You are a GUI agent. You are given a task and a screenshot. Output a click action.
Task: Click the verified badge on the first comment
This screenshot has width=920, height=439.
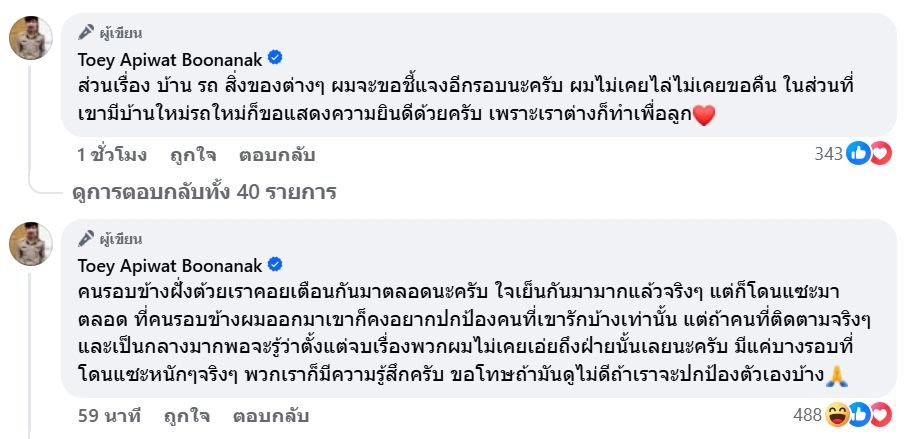(276, 58)
